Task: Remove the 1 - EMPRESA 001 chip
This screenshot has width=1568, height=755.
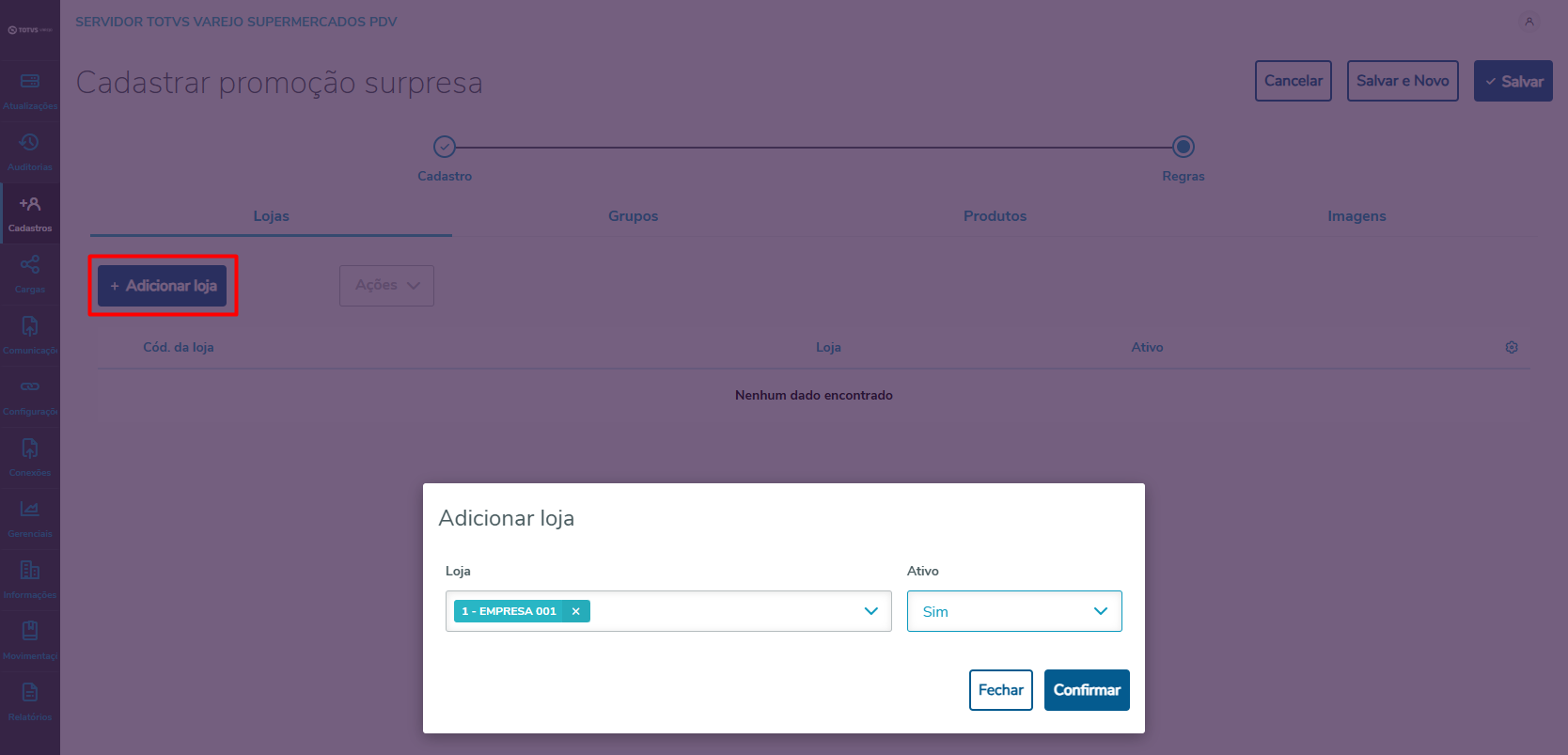Action: (x=576, y=611)
